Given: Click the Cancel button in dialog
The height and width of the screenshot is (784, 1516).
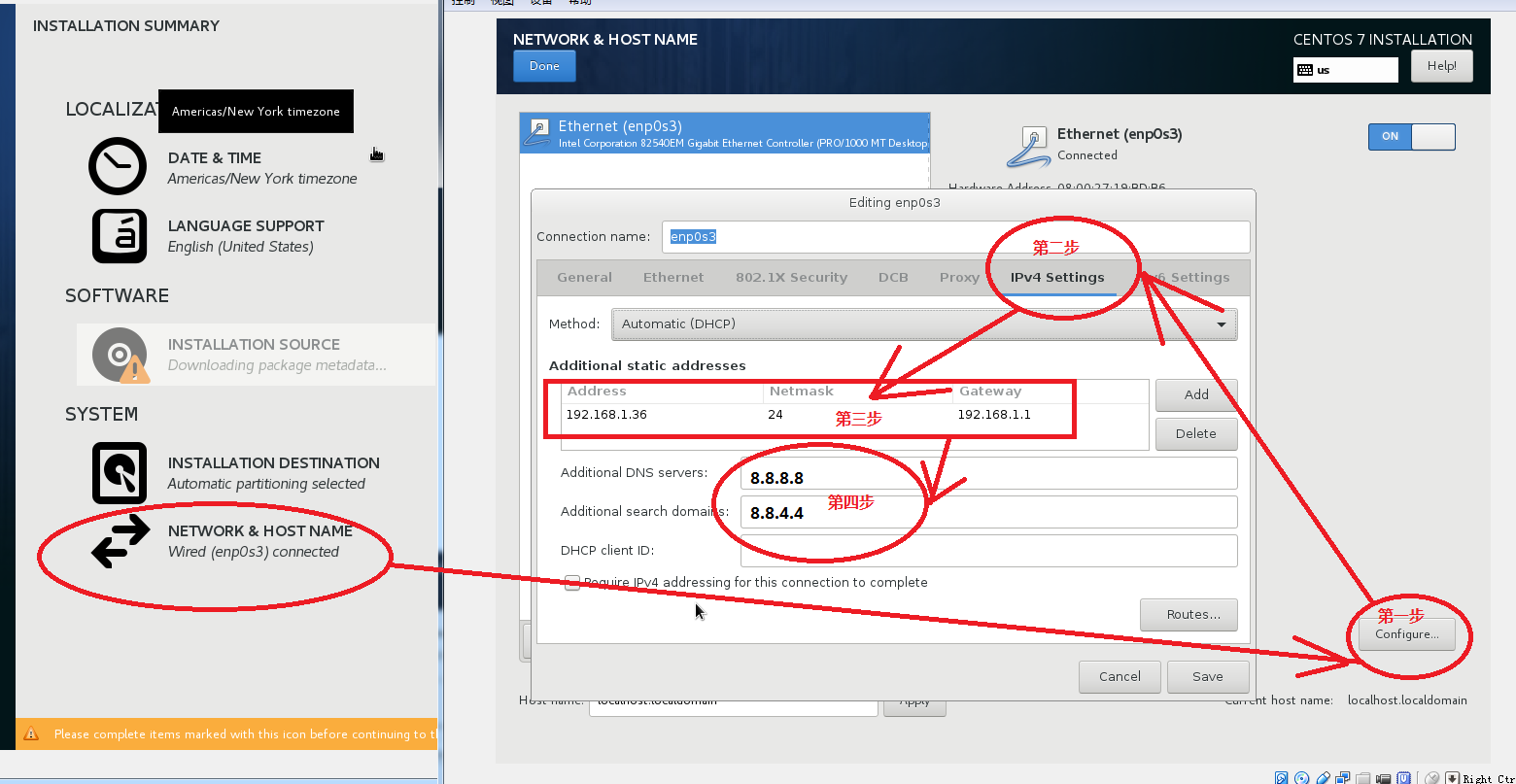Looking at the screenshot, I should point(1120,677).
